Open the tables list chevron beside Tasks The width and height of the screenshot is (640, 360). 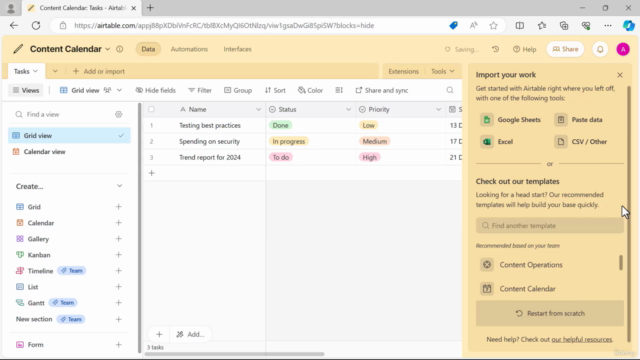(x=55, y=71)
